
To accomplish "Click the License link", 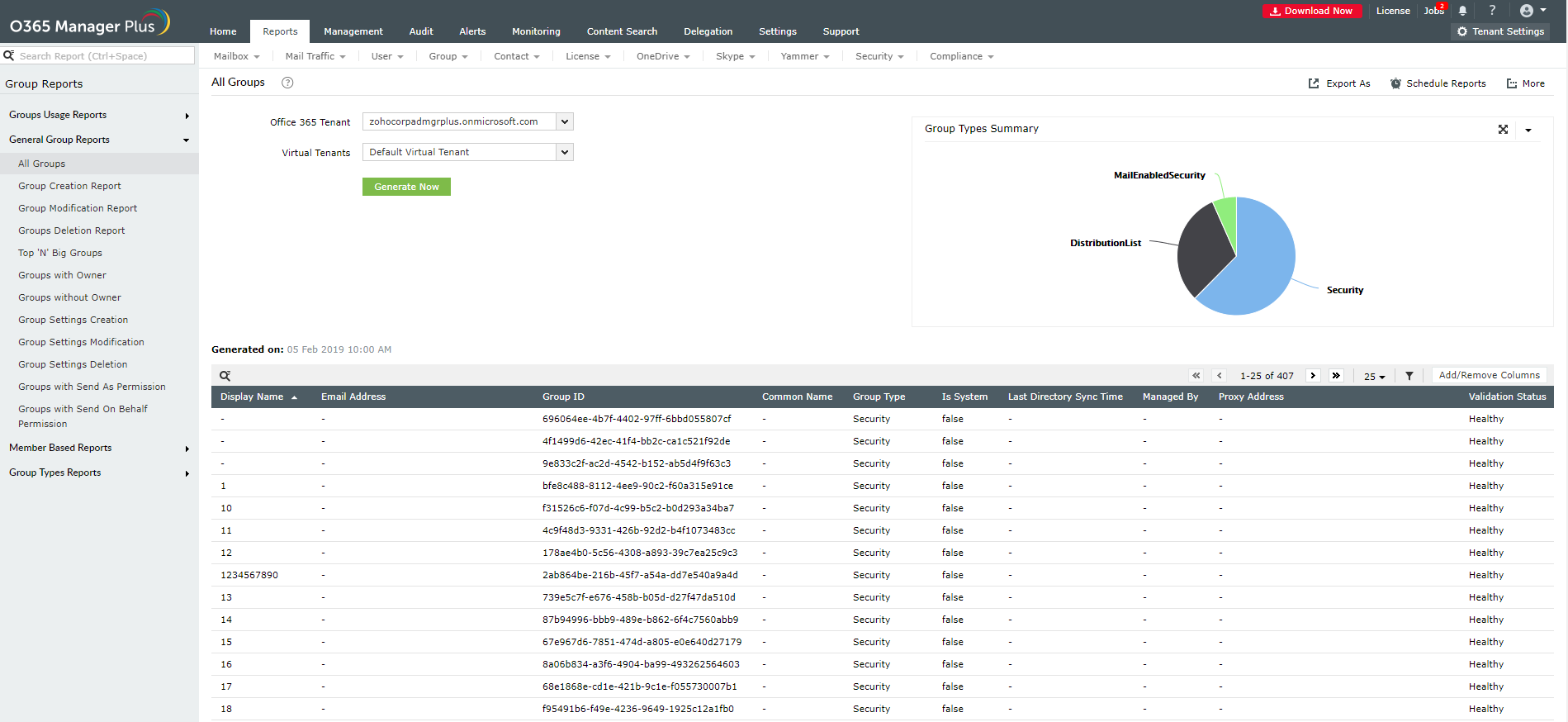I will [1393, 11].
